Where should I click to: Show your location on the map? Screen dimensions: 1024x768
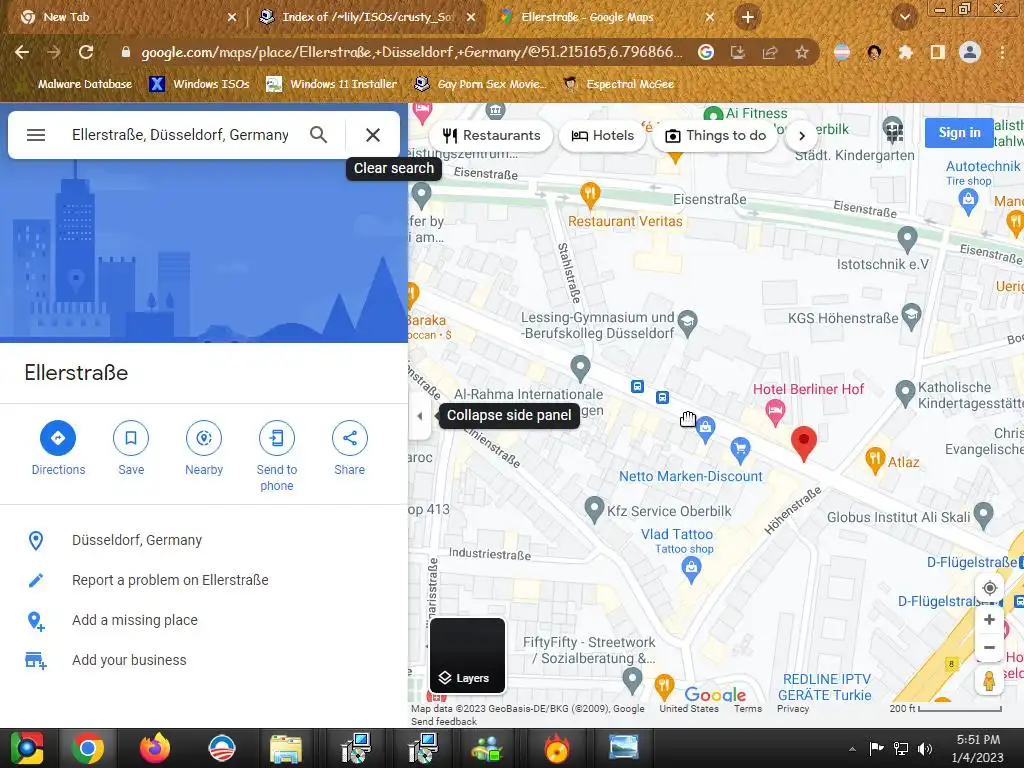click(x=989, y=588)
